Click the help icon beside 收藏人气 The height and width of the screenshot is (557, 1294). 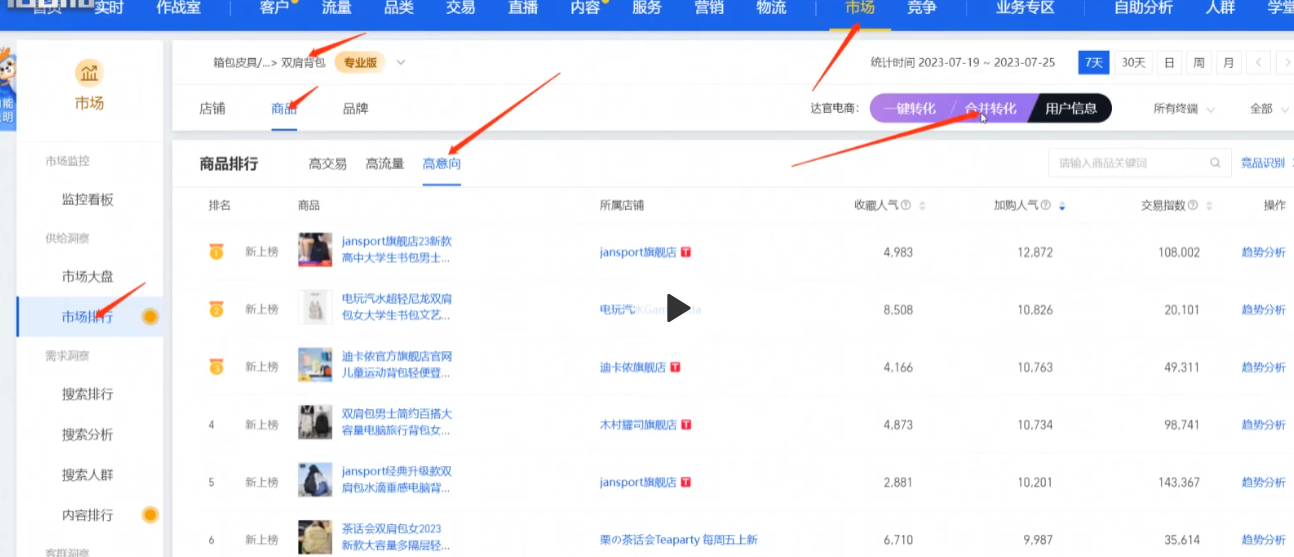[905, 205]
